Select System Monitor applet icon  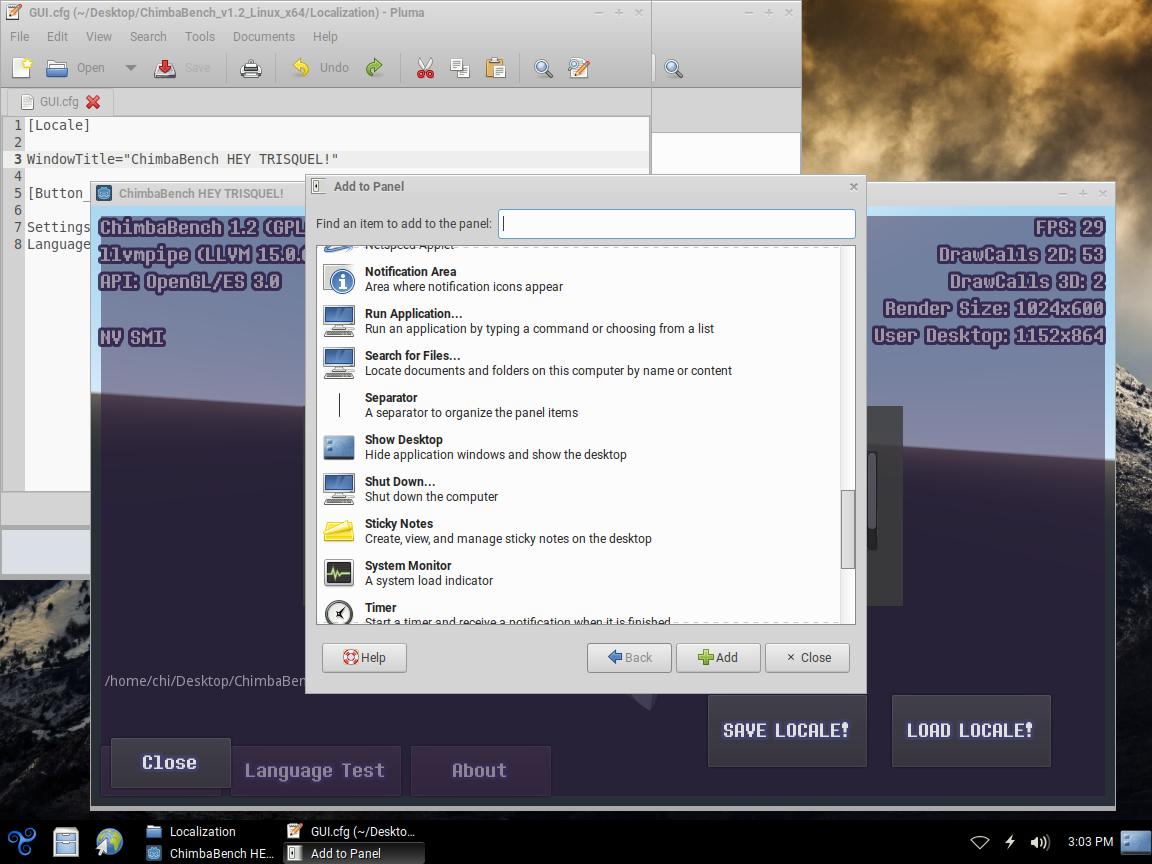pos(339,572)
